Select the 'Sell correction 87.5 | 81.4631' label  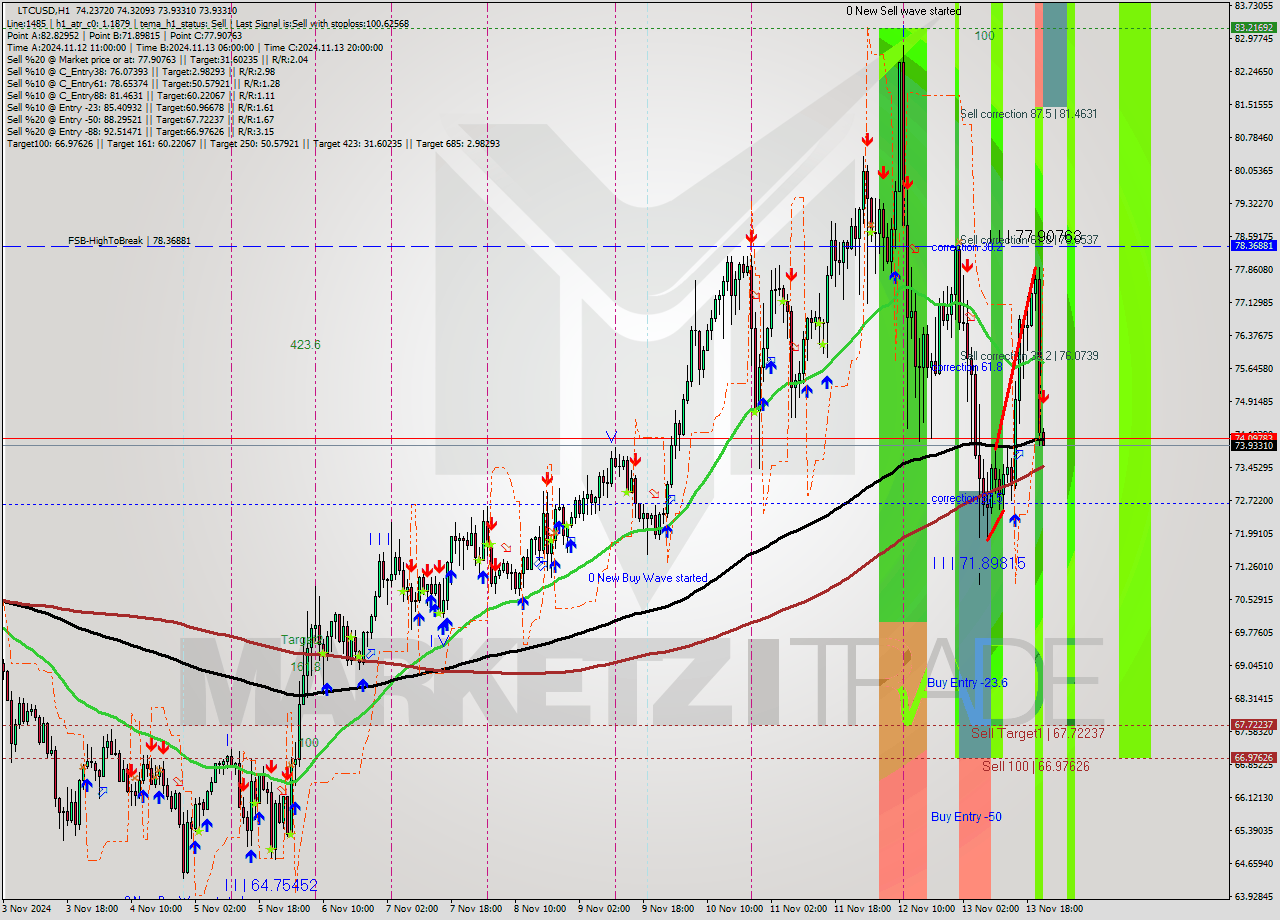(x=1028, y=114)
